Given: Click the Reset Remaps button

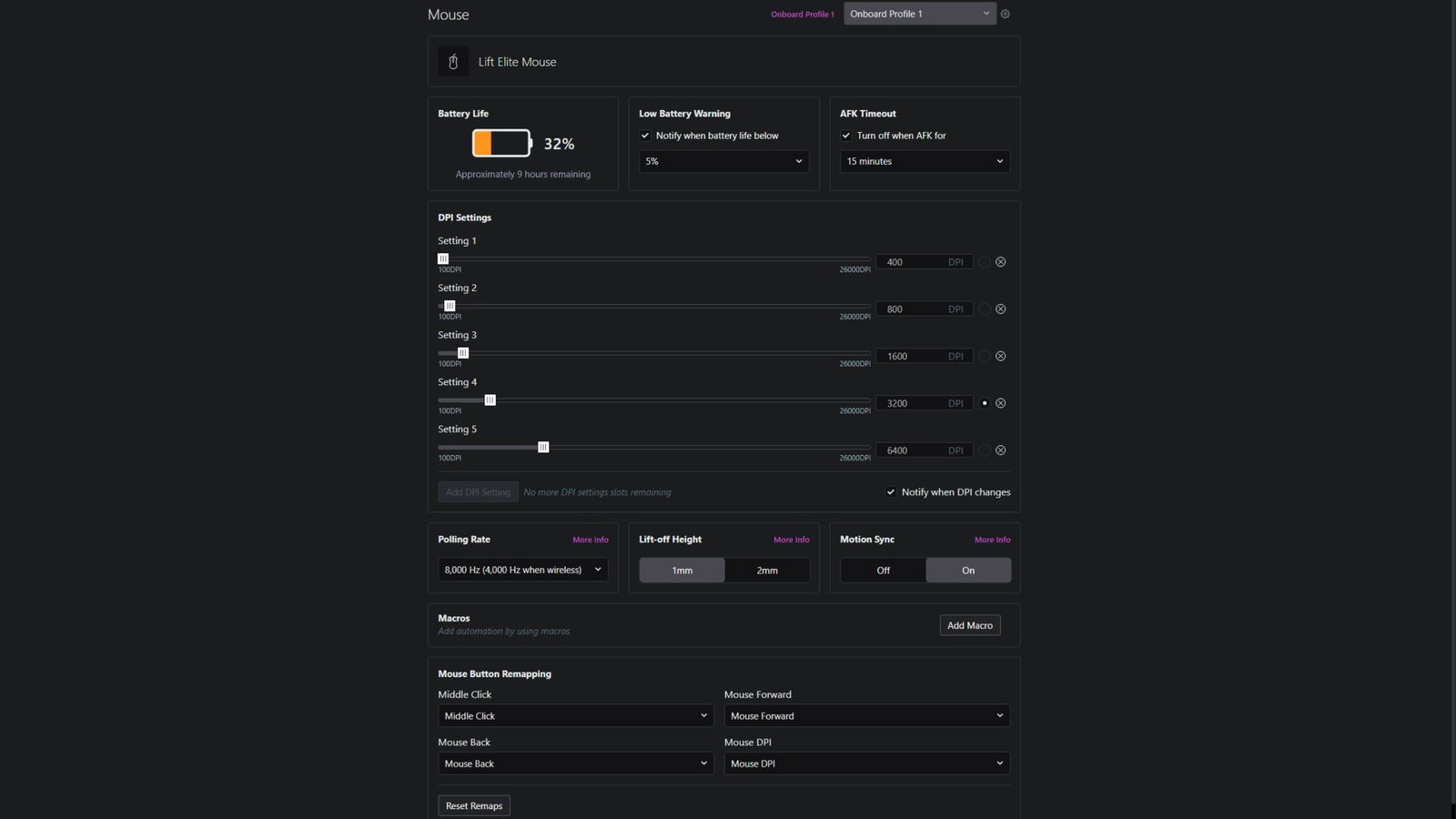Looking at the screenshot, I should [x=473, y=805].
